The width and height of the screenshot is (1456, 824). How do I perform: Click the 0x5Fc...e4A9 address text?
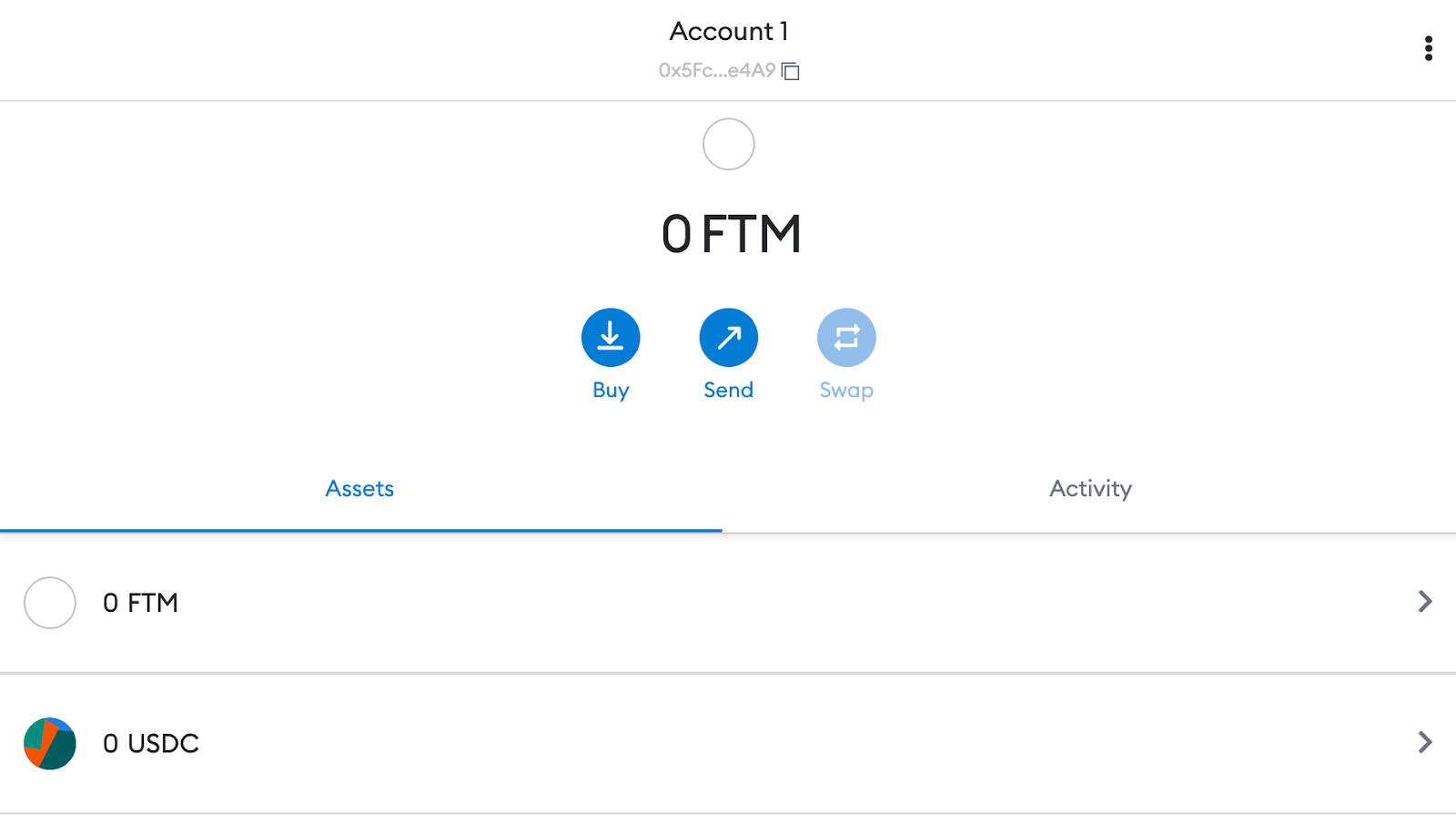pos(716,71)
